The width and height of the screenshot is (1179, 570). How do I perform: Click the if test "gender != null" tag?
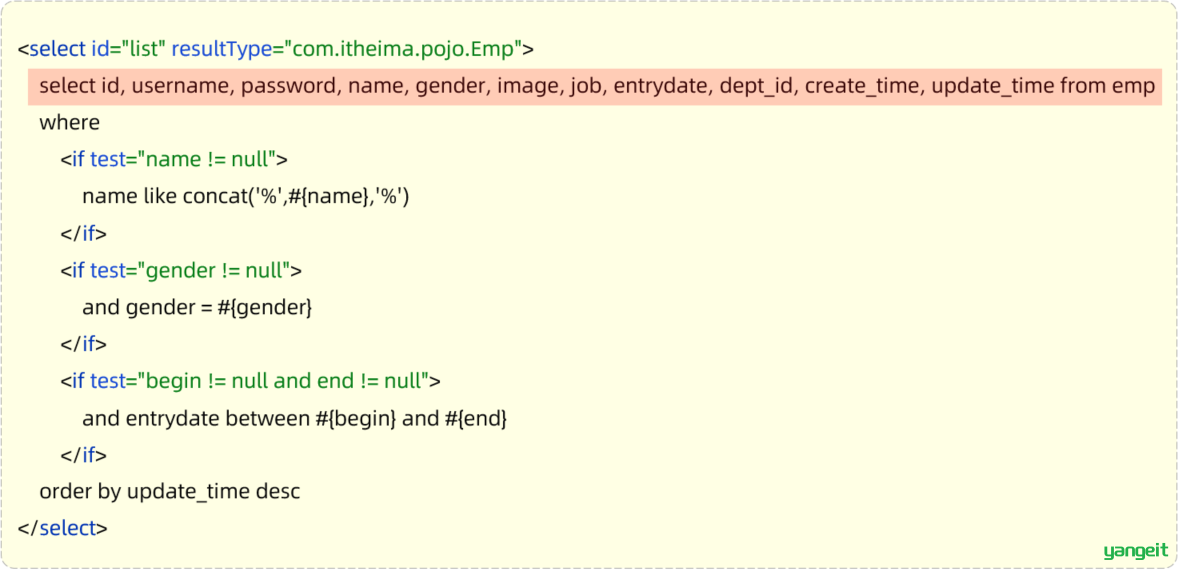181,271
